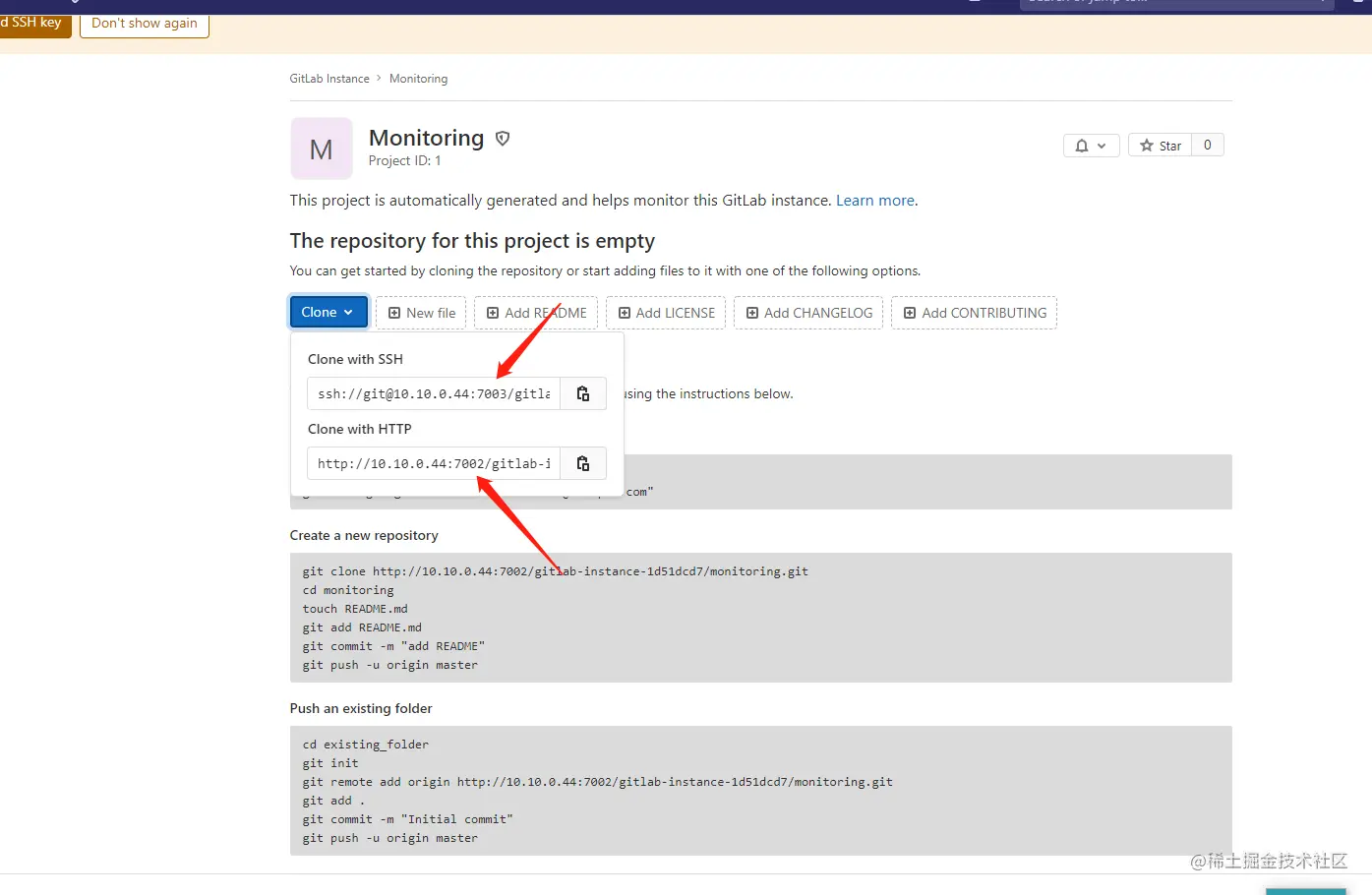
Task: Click the 'Create a new repository' heading
Action: [364, 535]
